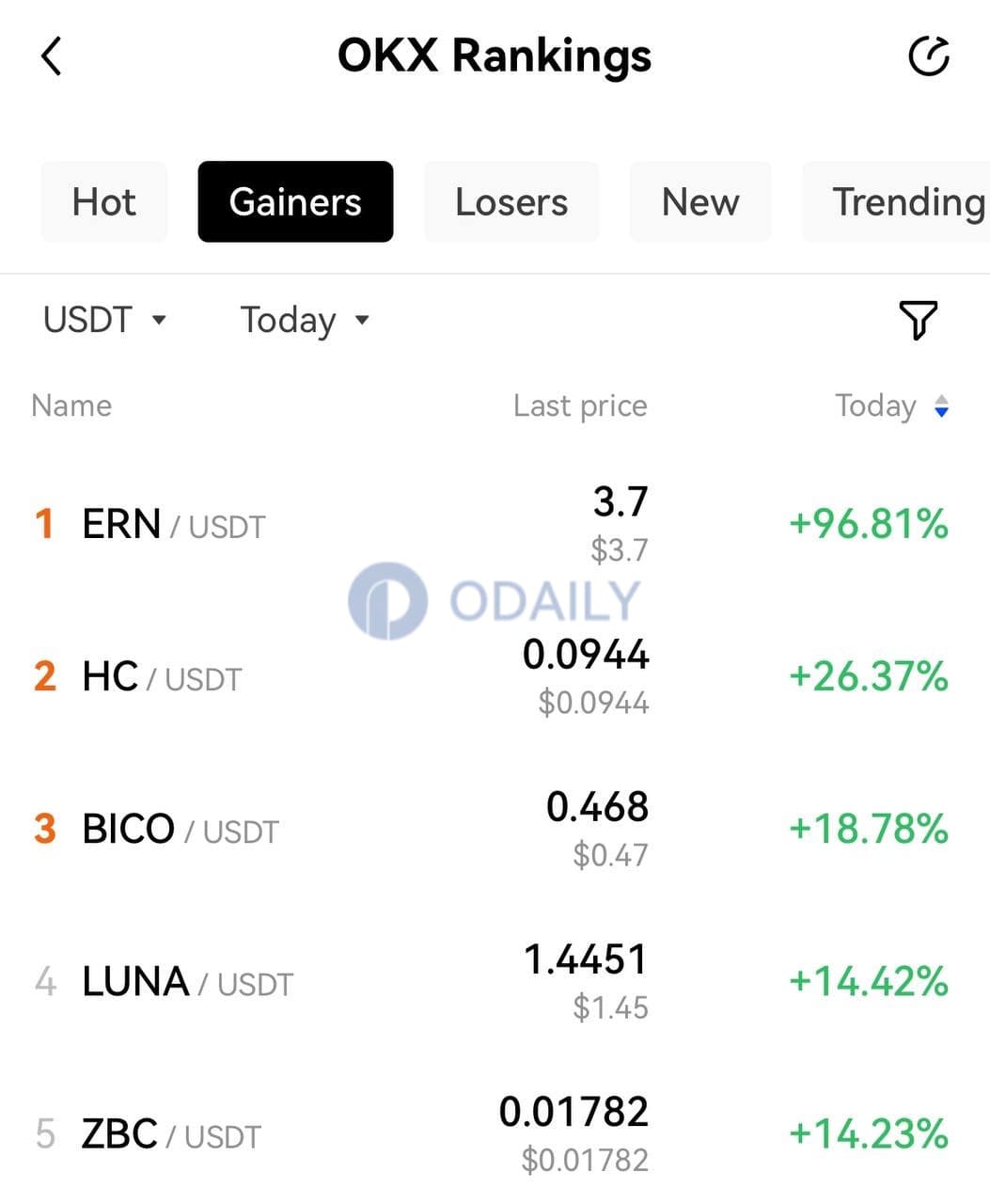Open the ERN / USDT pair row
990x1204 pixels.
495,524
